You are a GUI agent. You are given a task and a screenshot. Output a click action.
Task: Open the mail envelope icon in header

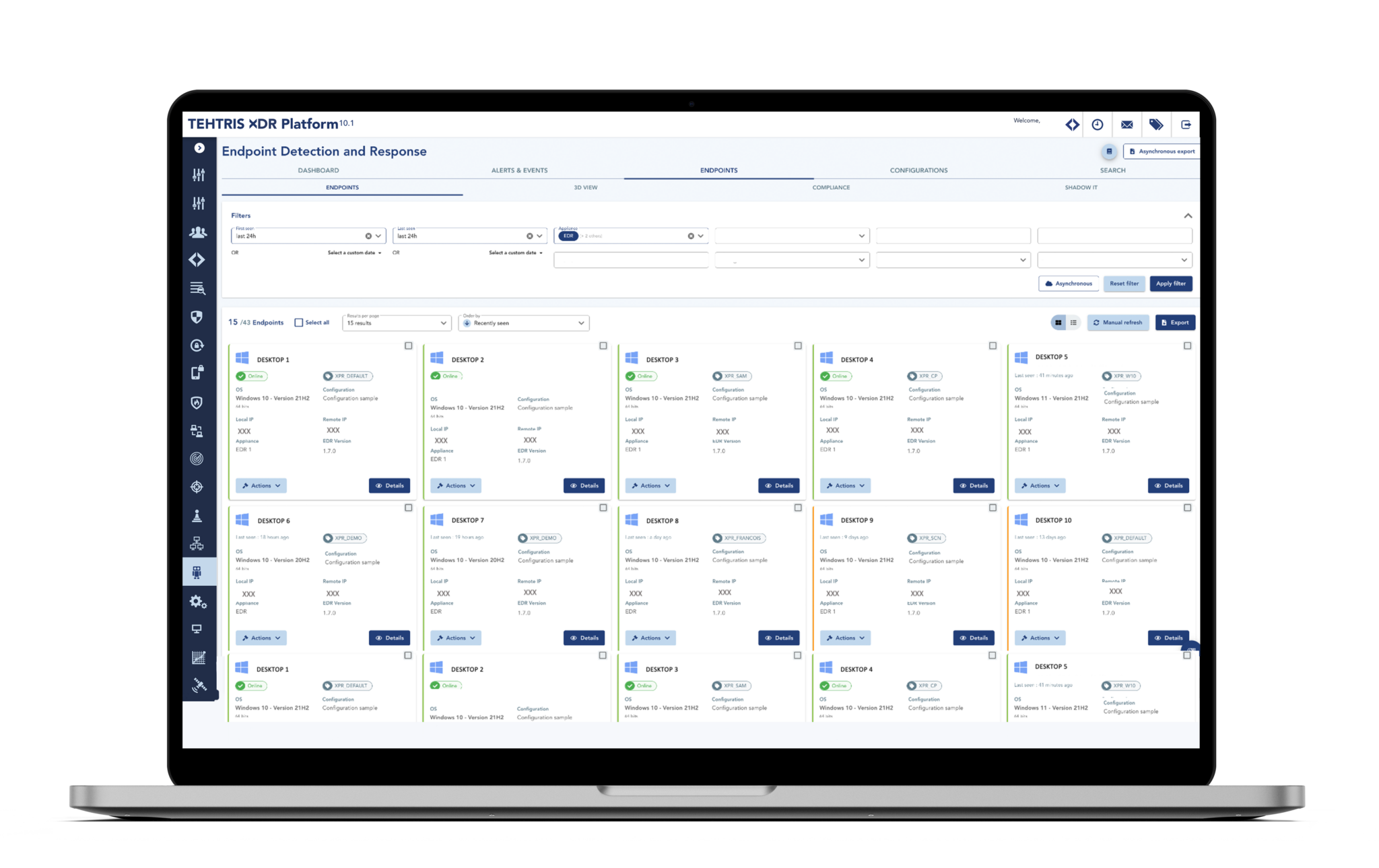pos(1126,125)
